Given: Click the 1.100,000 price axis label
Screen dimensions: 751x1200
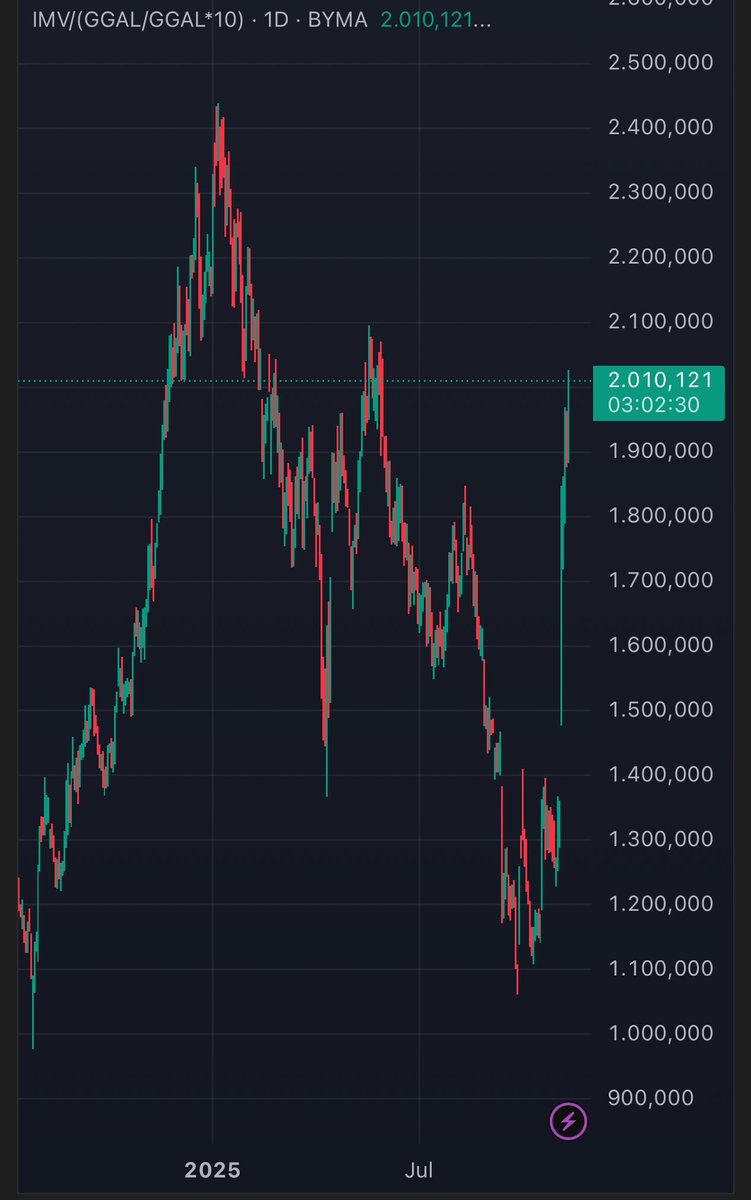Looking at the screenshot, I should (661, 968).
